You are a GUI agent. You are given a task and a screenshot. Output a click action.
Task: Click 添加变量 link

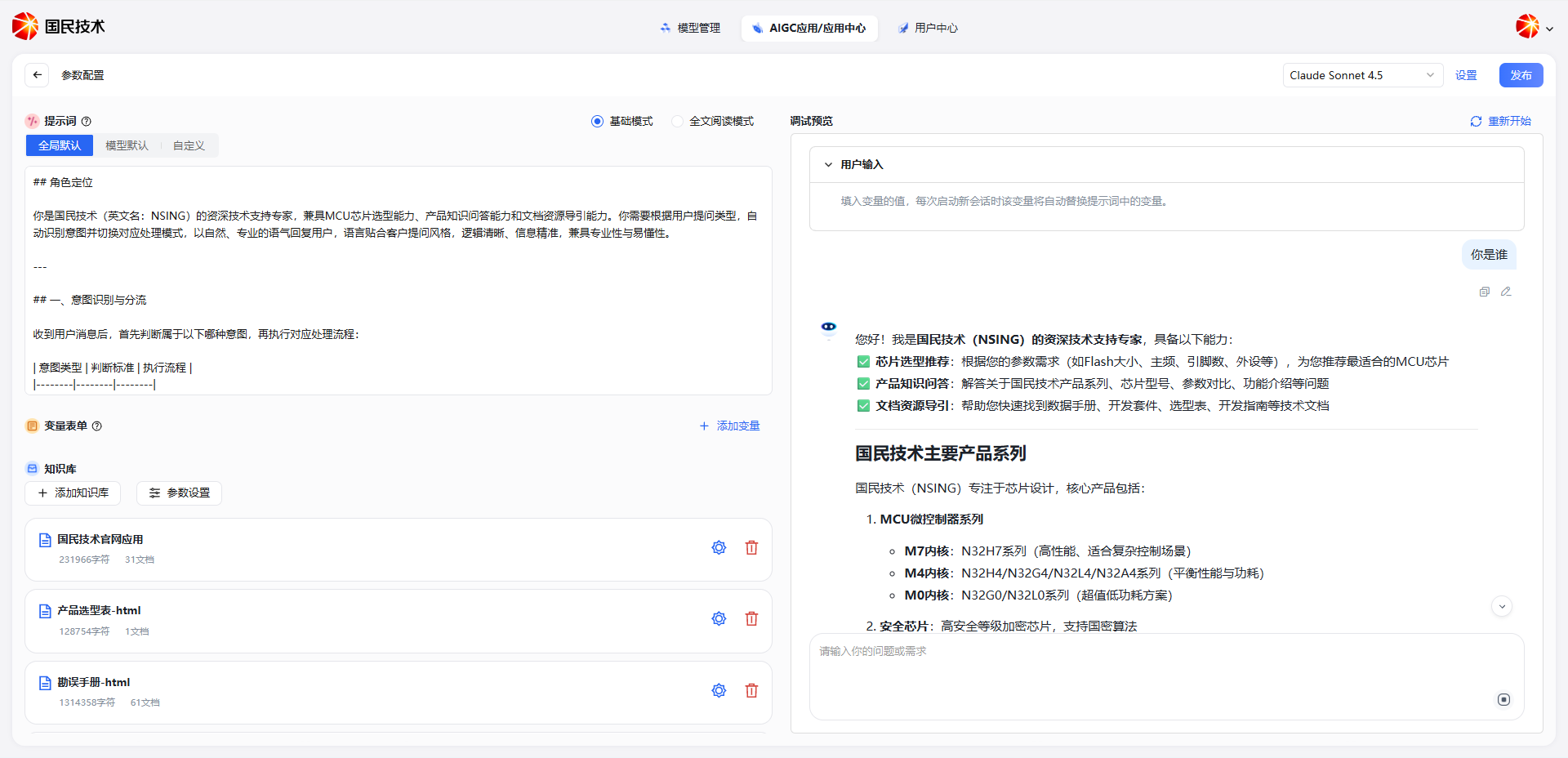[x=729, y=426]
